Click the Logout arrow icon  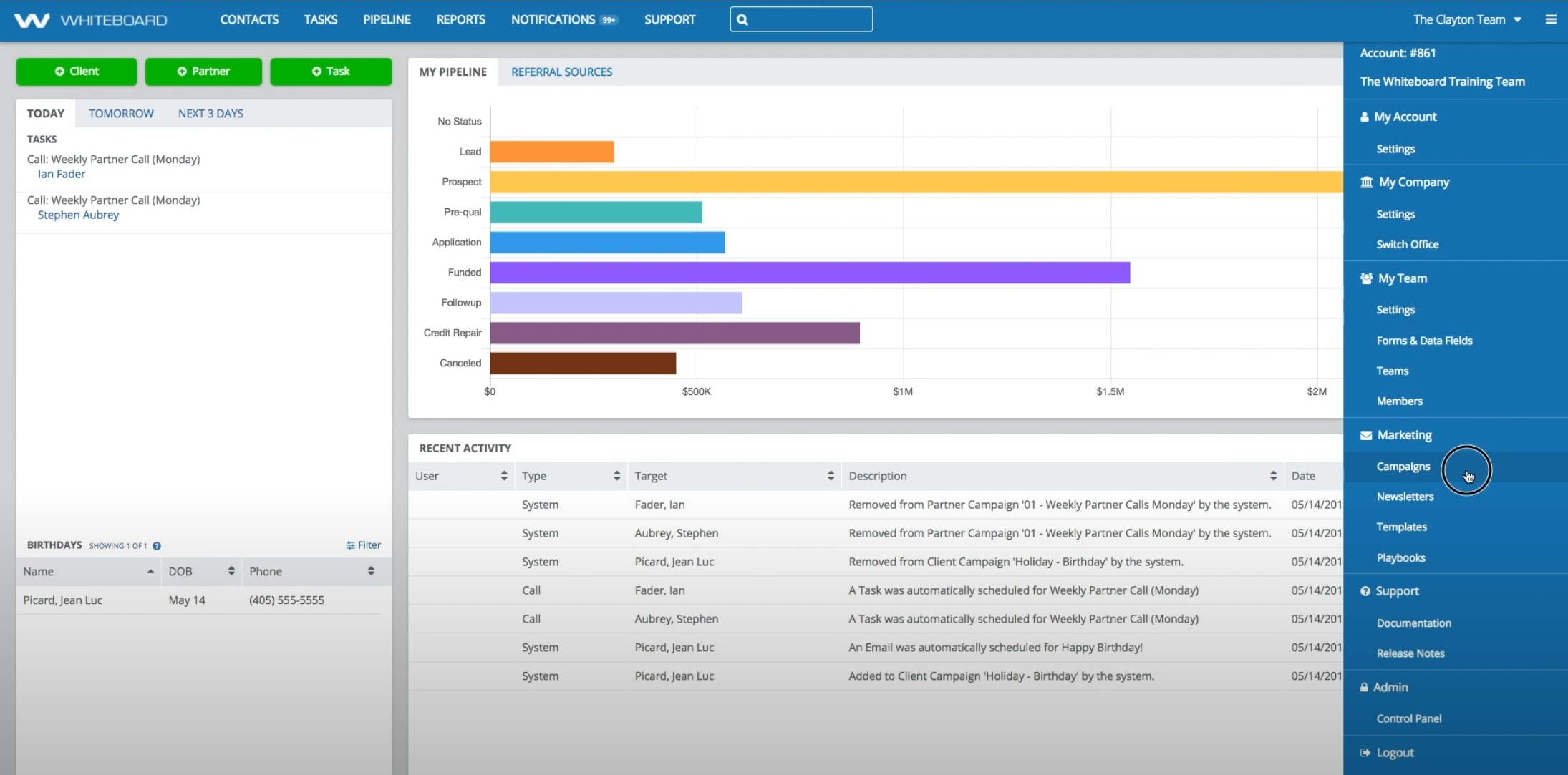tap(1365, 753)
